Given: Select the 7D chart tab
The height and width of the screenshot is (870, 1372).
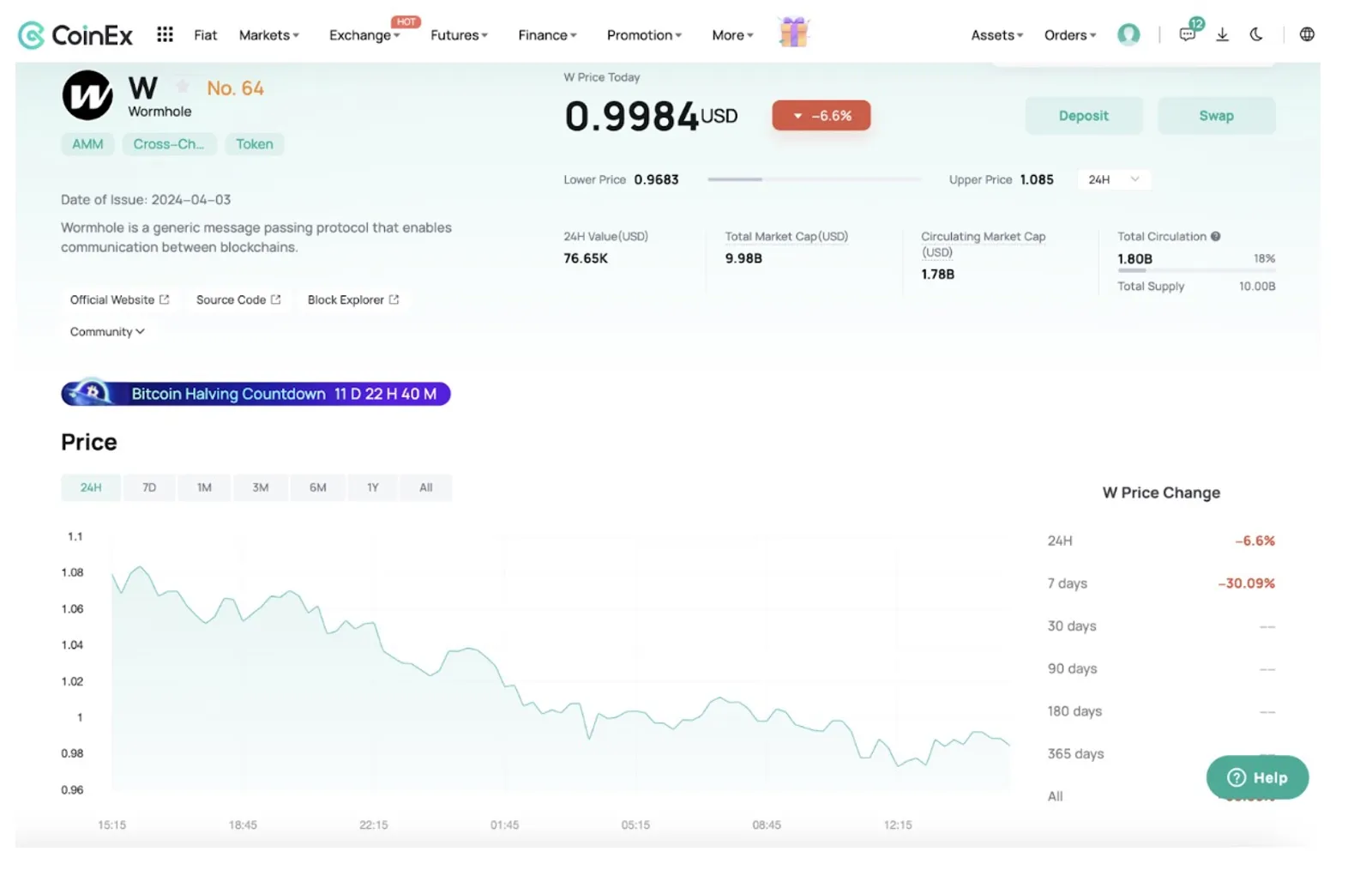Looking at the screenshot, I should (149, 487).
